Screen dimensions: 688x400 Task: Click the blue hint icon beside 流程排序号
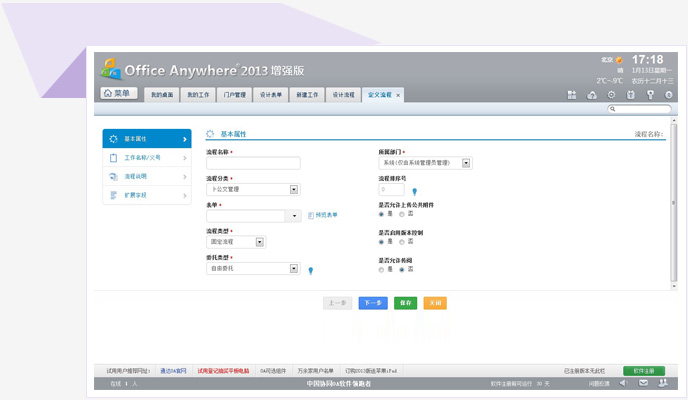click(414, 191)
